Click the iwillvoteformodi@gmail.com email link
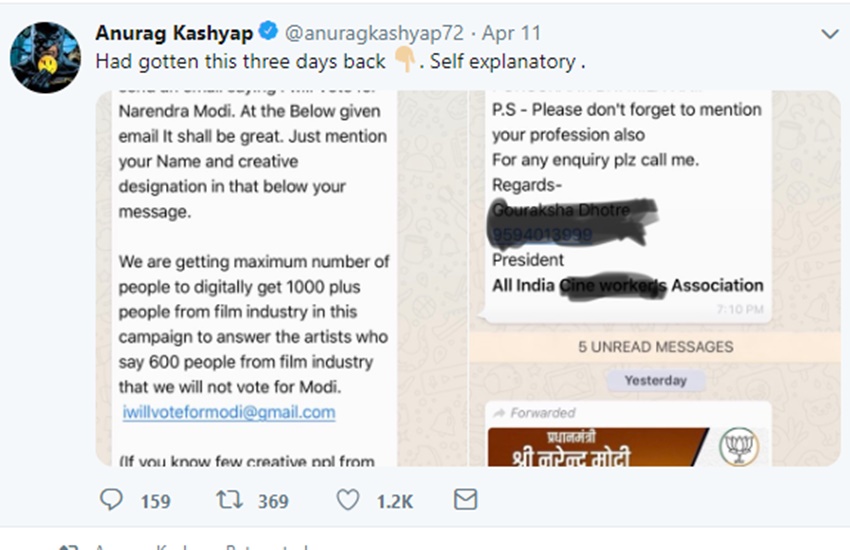The height and width of the screenshot is (550, 850). click(229, 412)
